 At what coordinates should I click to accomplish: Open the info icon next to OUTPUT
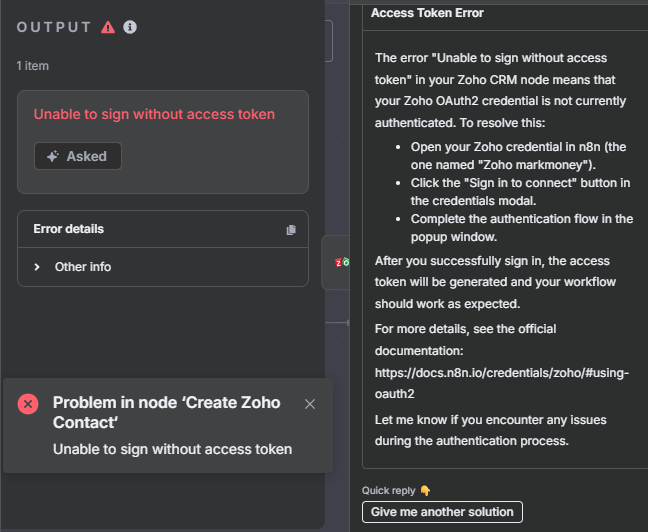click(130, 27)
